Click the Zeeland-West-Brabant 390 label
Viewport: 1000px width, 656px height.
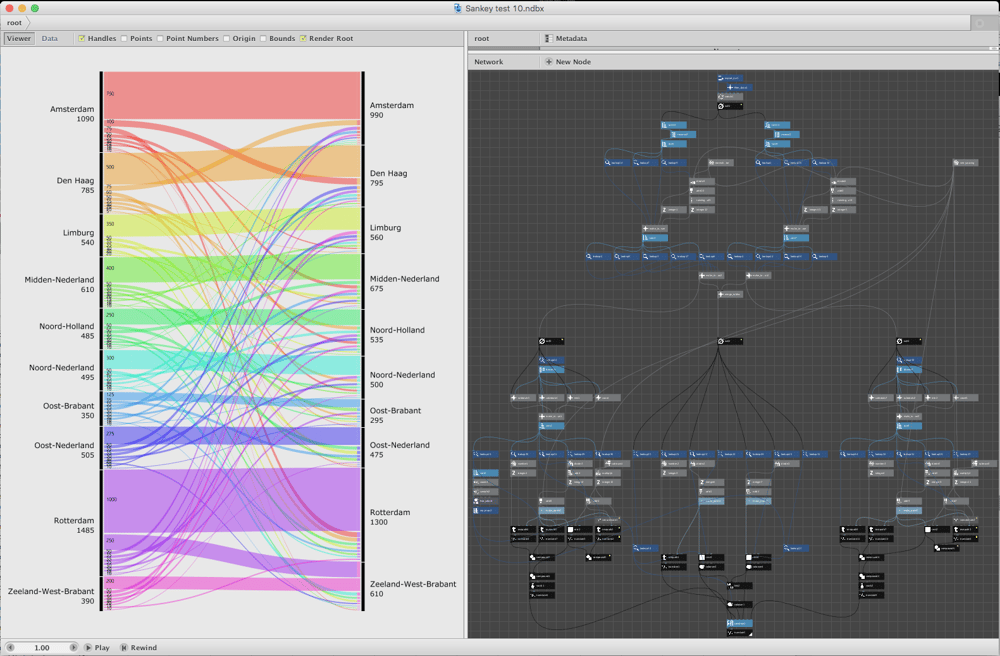pyautogui.click(x=51, y=596)
